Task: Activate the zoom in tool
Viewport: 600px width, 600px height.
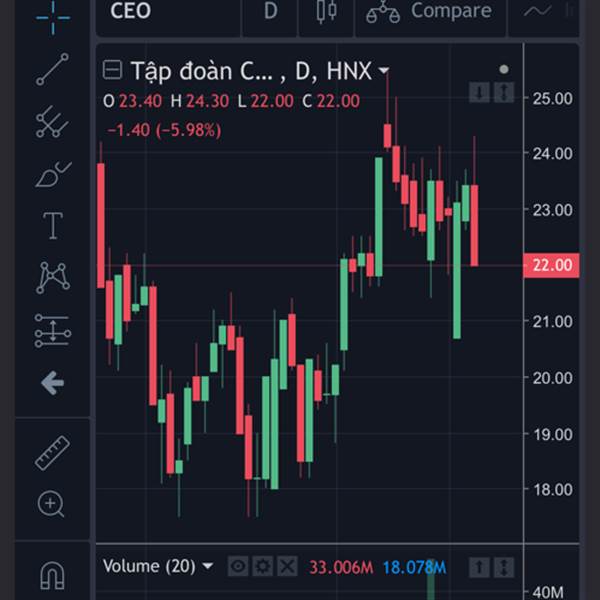Action: [51, 504]
